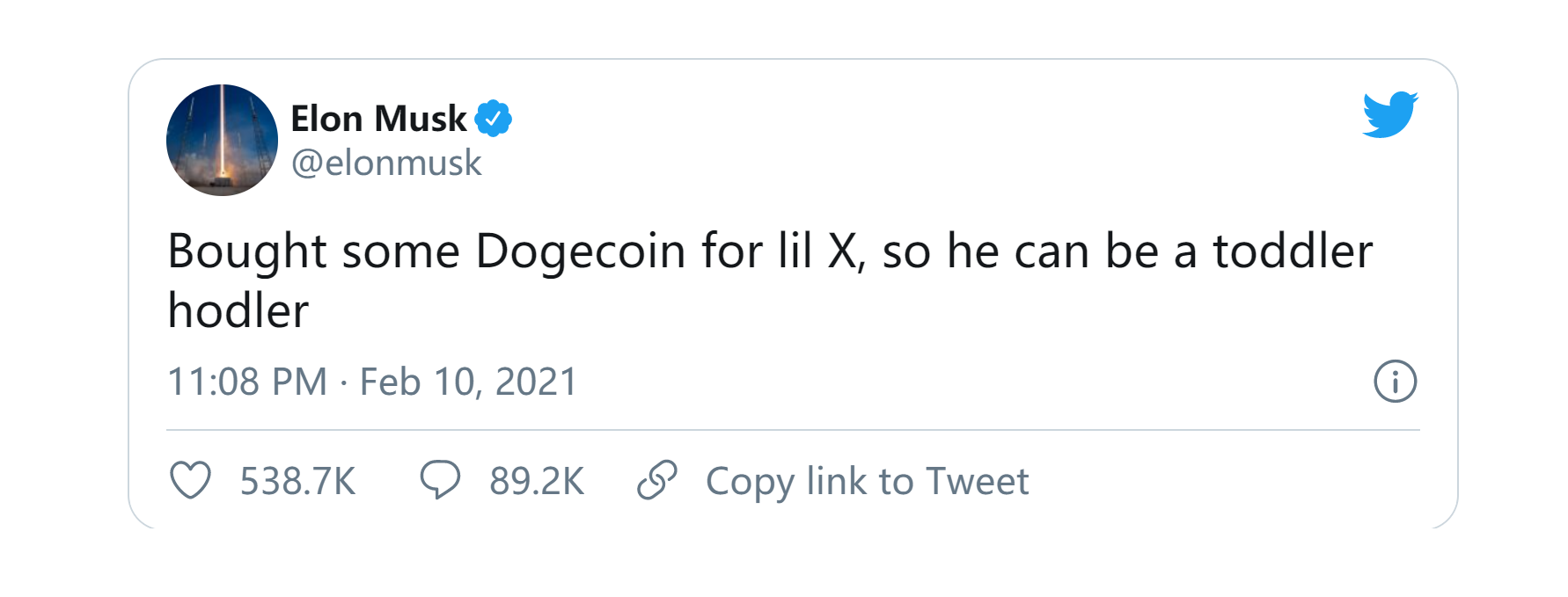
Task: Open the circled info icon
Action: click(1395, 382)
